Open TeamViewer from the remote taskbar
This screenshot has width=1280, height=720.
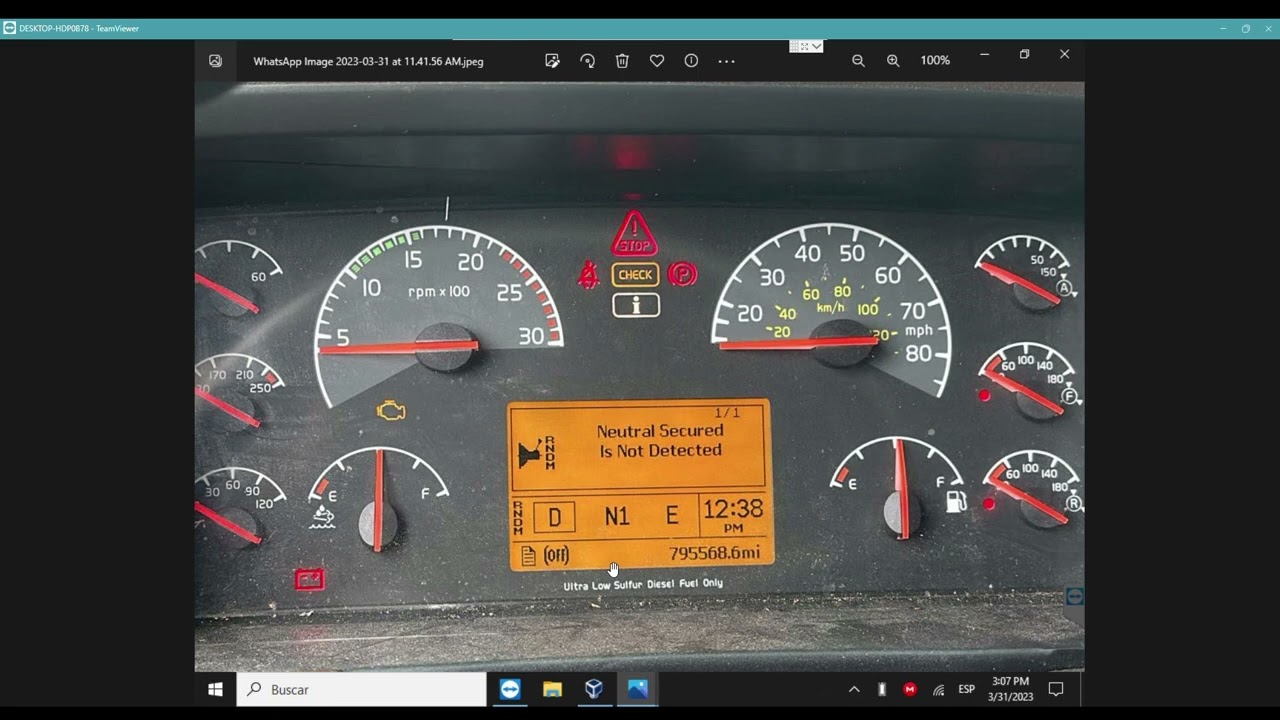(510, 689)
